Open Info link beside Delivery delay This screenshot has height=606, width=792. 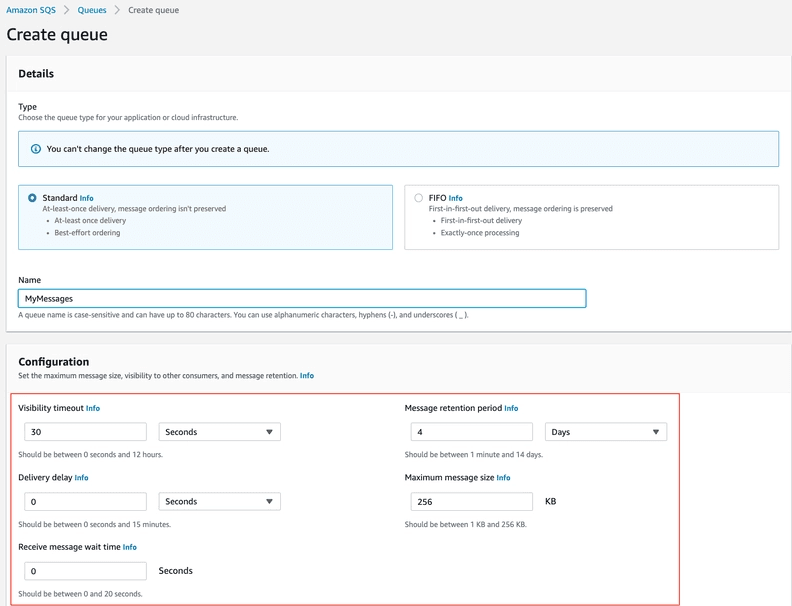[81, 478]
